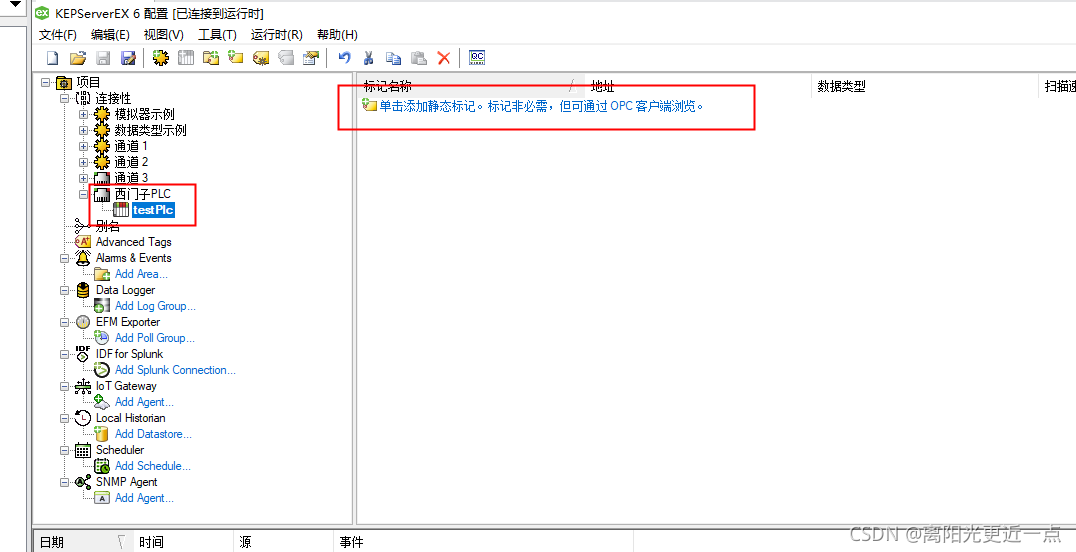1076x552 pixels.
Task: Click the New Tag toolbar icon
Action: click(x=236, y=58)
